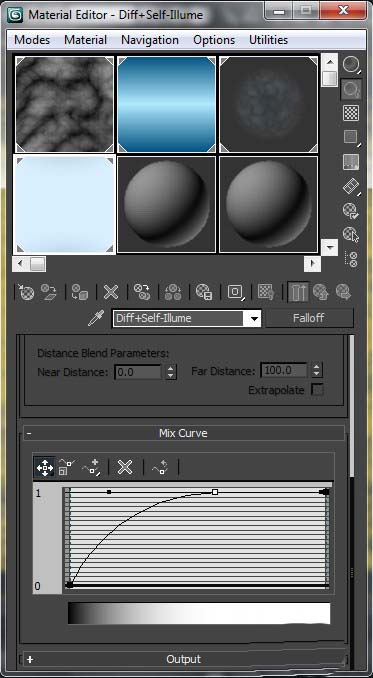
Task: Open Material Editor Options icon
Action: click(x=351, y=211)
